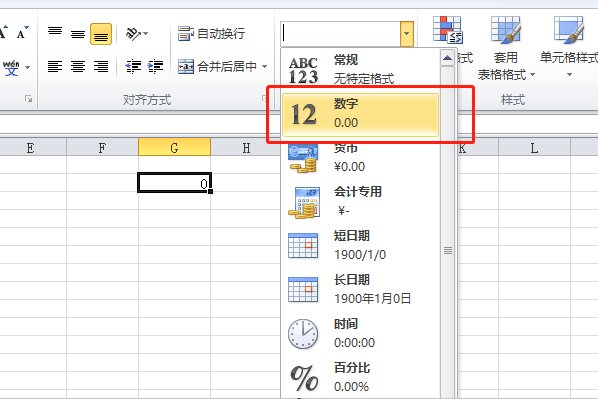Open 单元格样式 cell styles
This screenshot has width=598, height=399.
(x=569, y=47)
